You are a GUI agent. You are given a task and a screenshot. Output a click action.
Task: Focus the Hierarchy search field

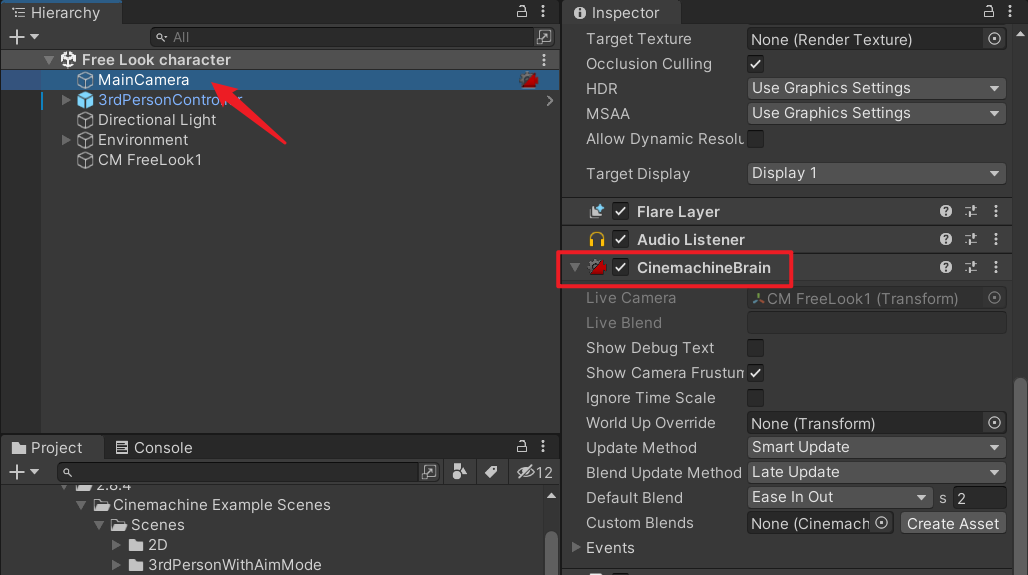pyautogui.click(x=341, y=37)
